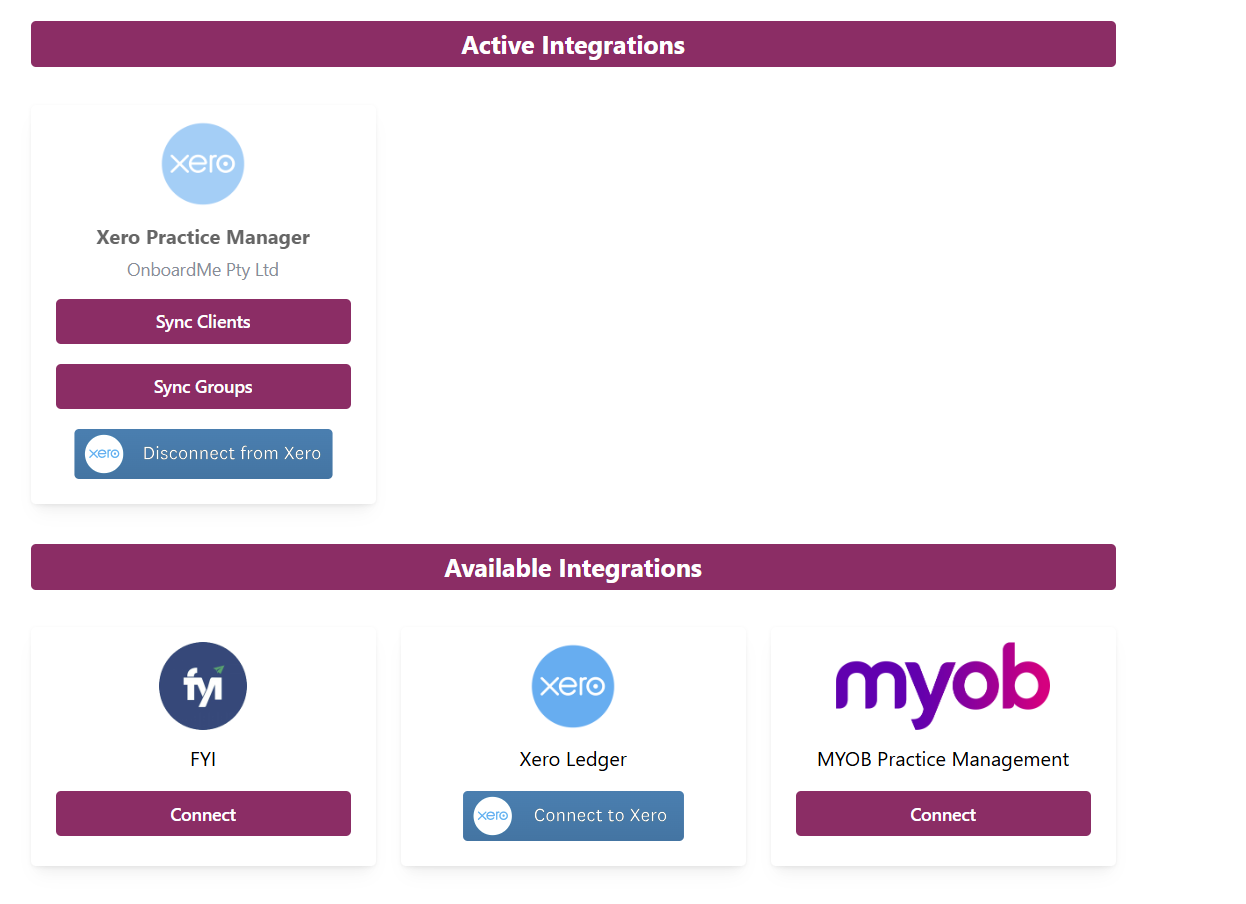Click the Xero Practice Manager logo
Image resolution: width=1246 pixels, height=904 pixels.
[203, 164]
